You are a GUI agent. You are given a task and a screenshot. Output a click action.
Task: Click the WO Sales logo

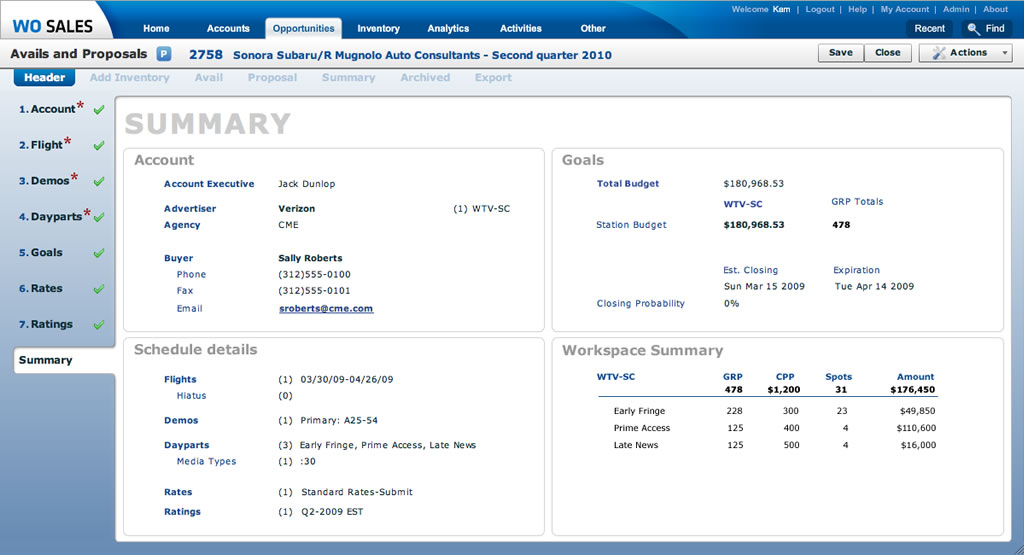point(52,27)
